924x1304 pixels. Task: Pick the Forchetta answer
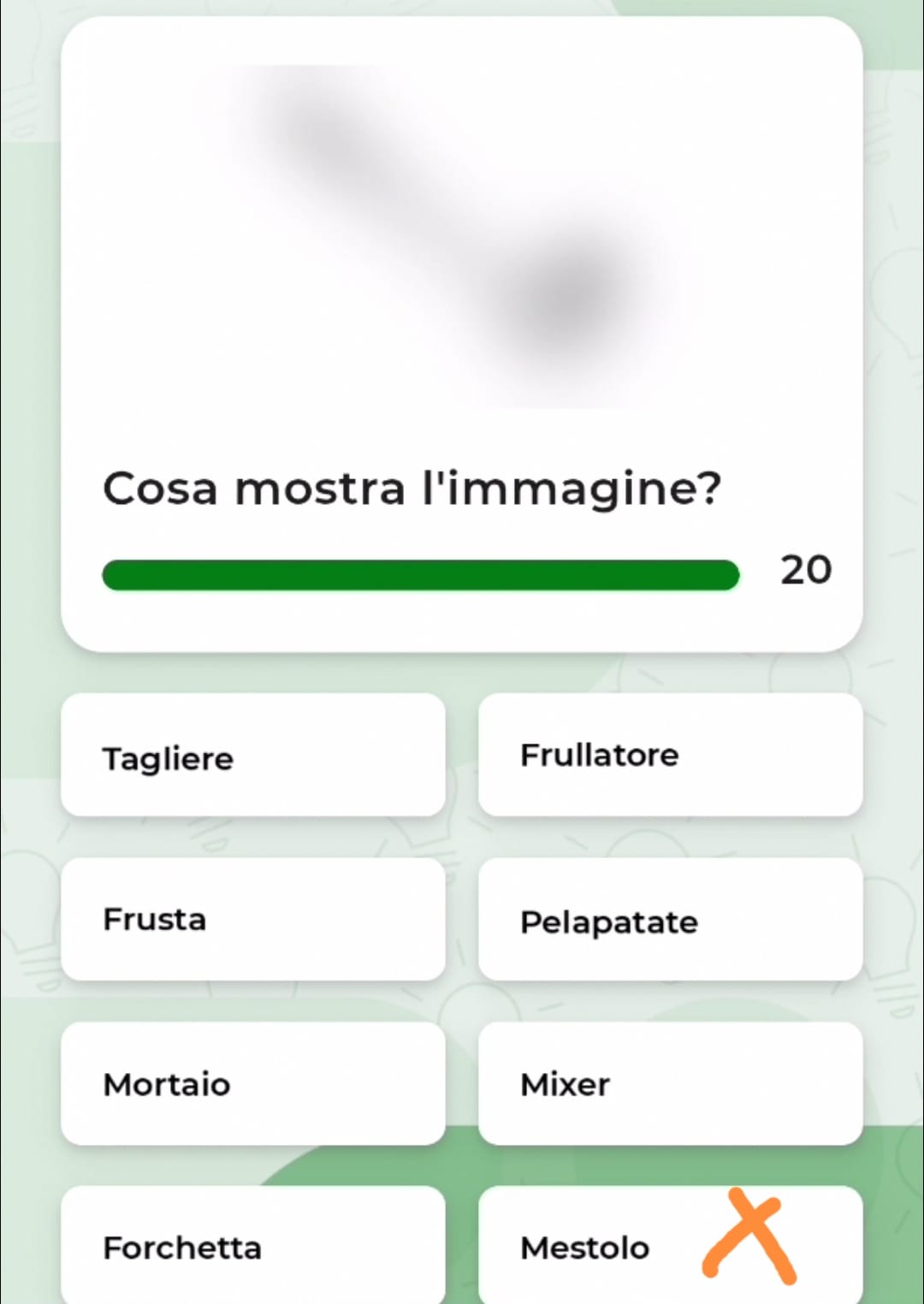tap(253, 1247)
